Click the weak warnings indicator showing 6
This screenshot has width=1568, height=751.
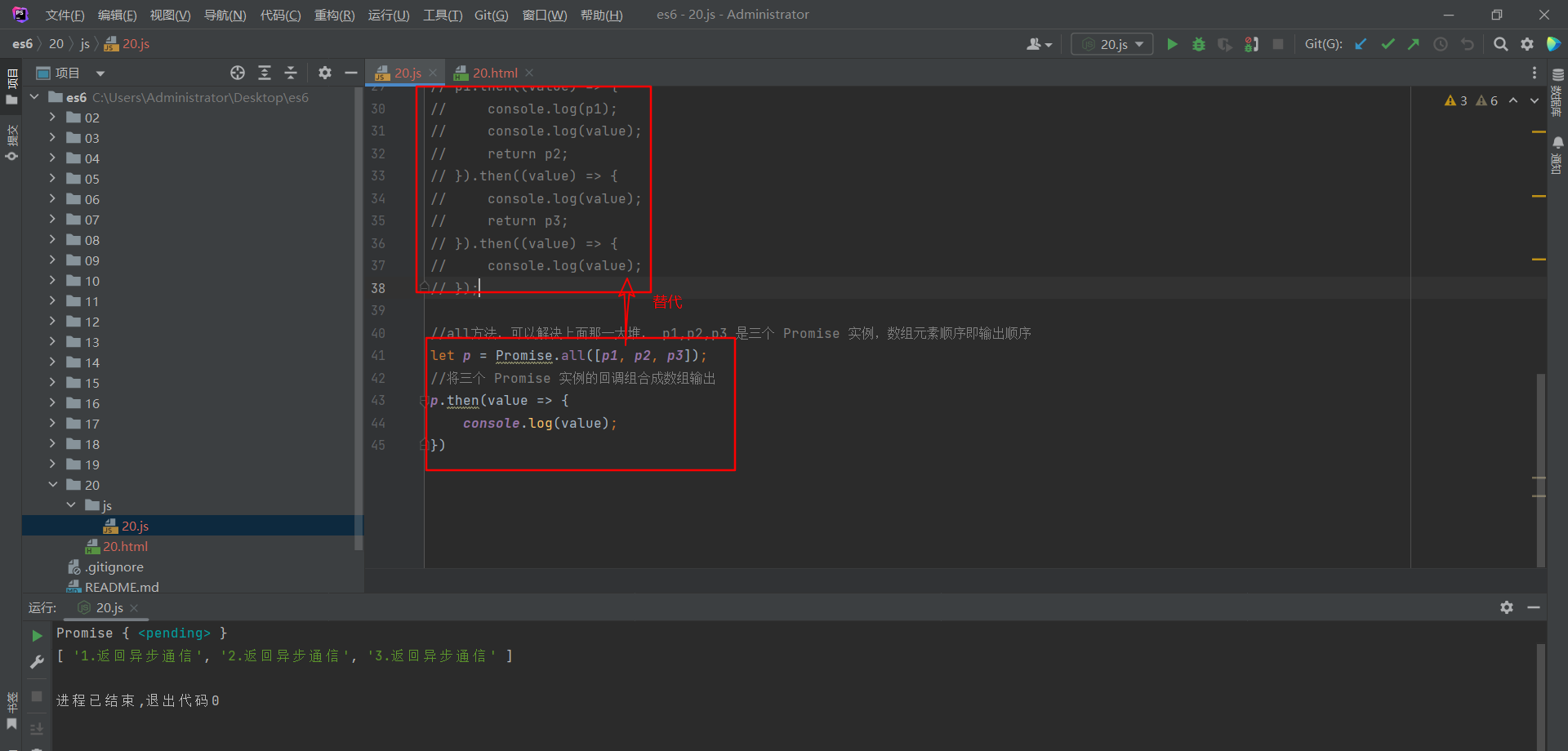(1487, 100)
